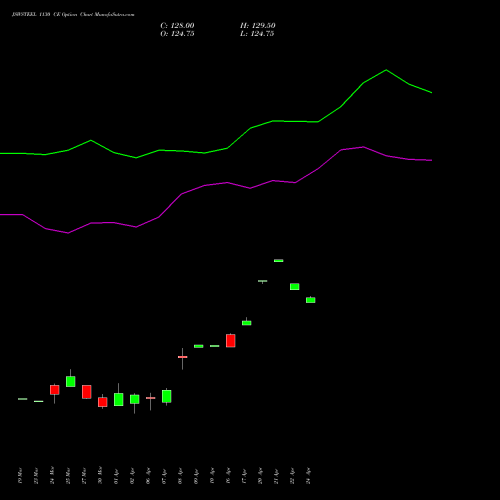Click the low value L: 124.75

(x=257, y=34)
